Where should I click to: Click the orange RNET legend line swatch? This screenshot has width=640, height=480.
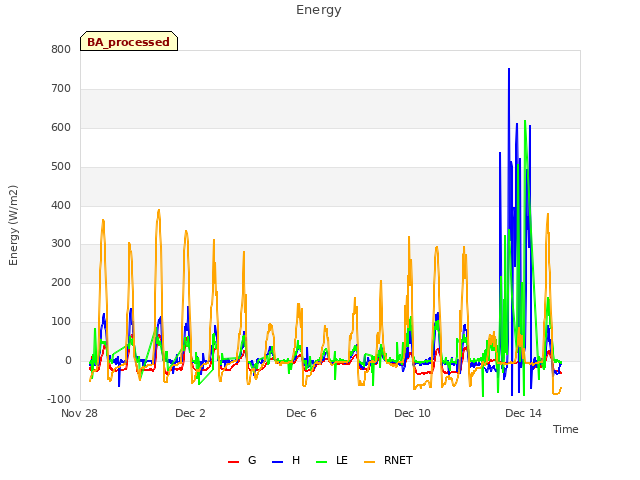tap(369, 462)
